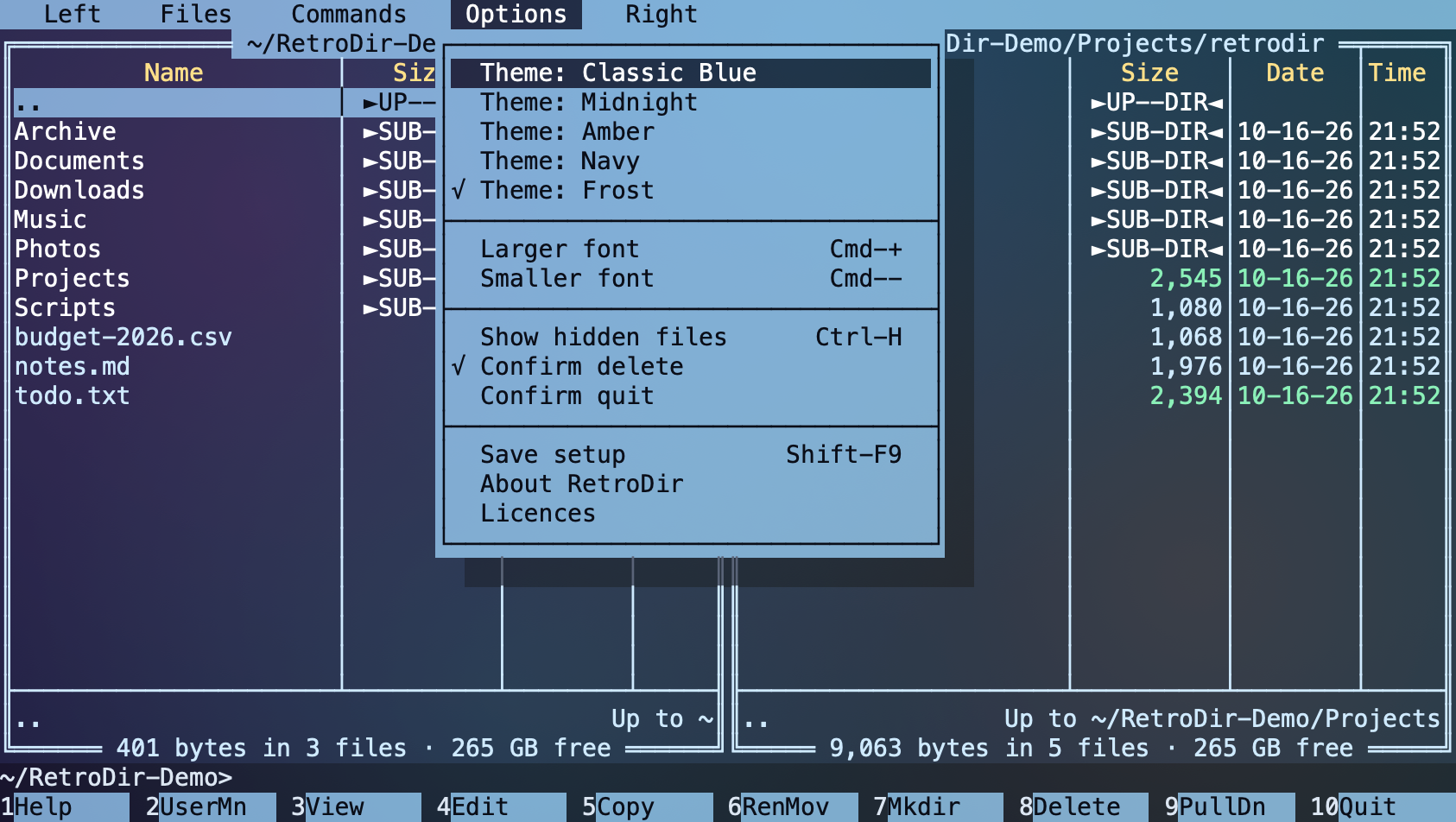
Task: Toggle the Confirm delete option
Action: click(691, 367)
